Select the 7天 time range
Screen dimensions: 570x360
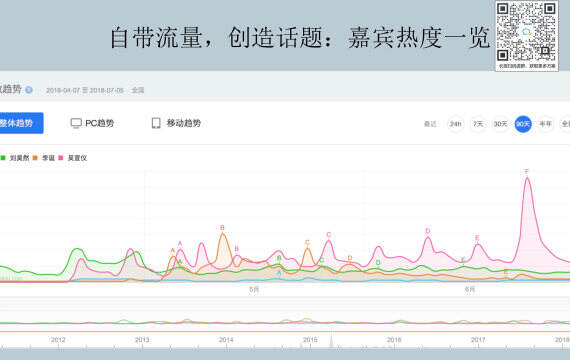[478, 124]
